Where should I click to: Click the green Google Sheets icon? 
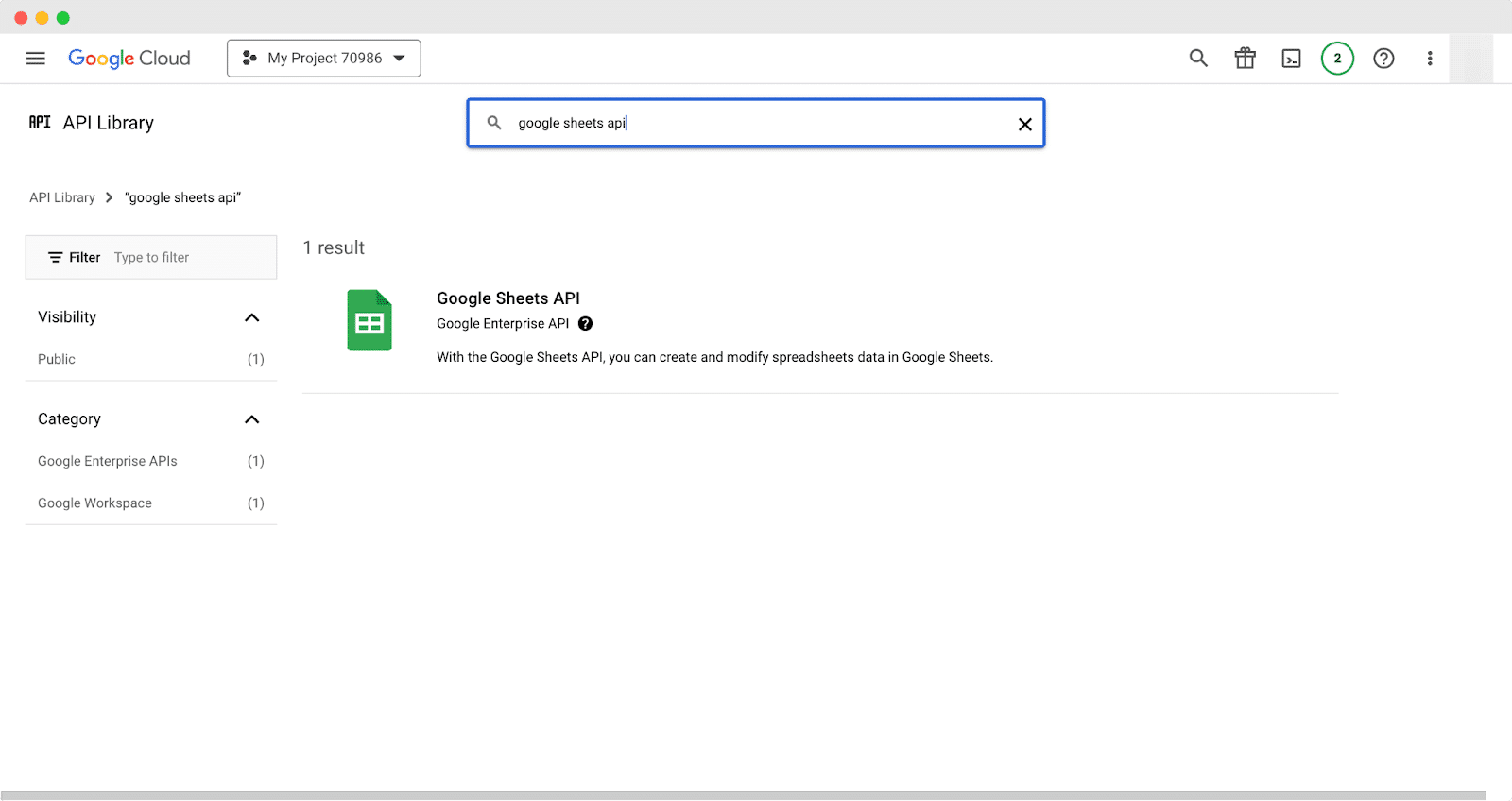point(369,320)
